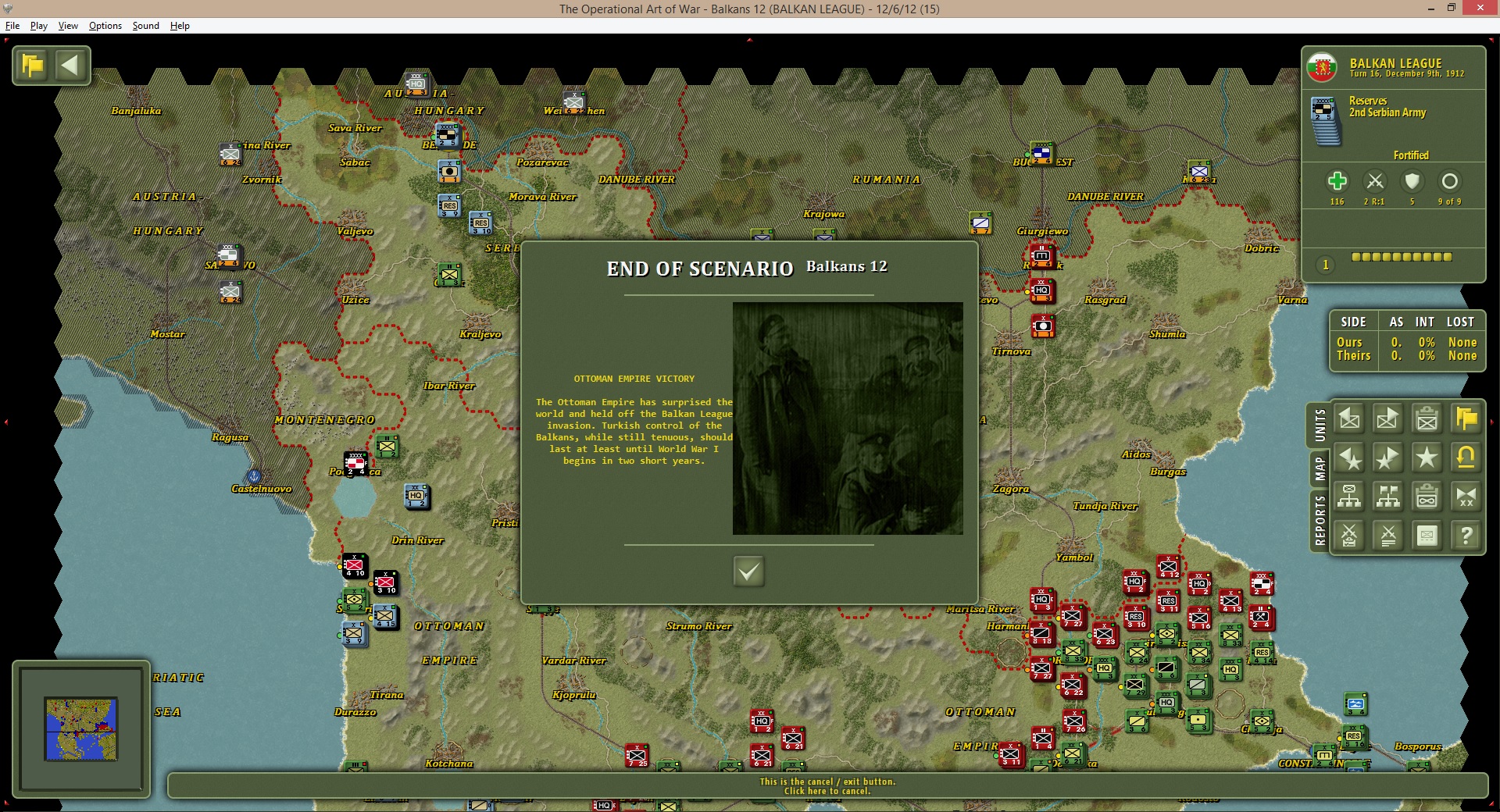Click the Valjevo city label on the map
The width and height of the screenshot is (1500, 812).
coord(355,231)
